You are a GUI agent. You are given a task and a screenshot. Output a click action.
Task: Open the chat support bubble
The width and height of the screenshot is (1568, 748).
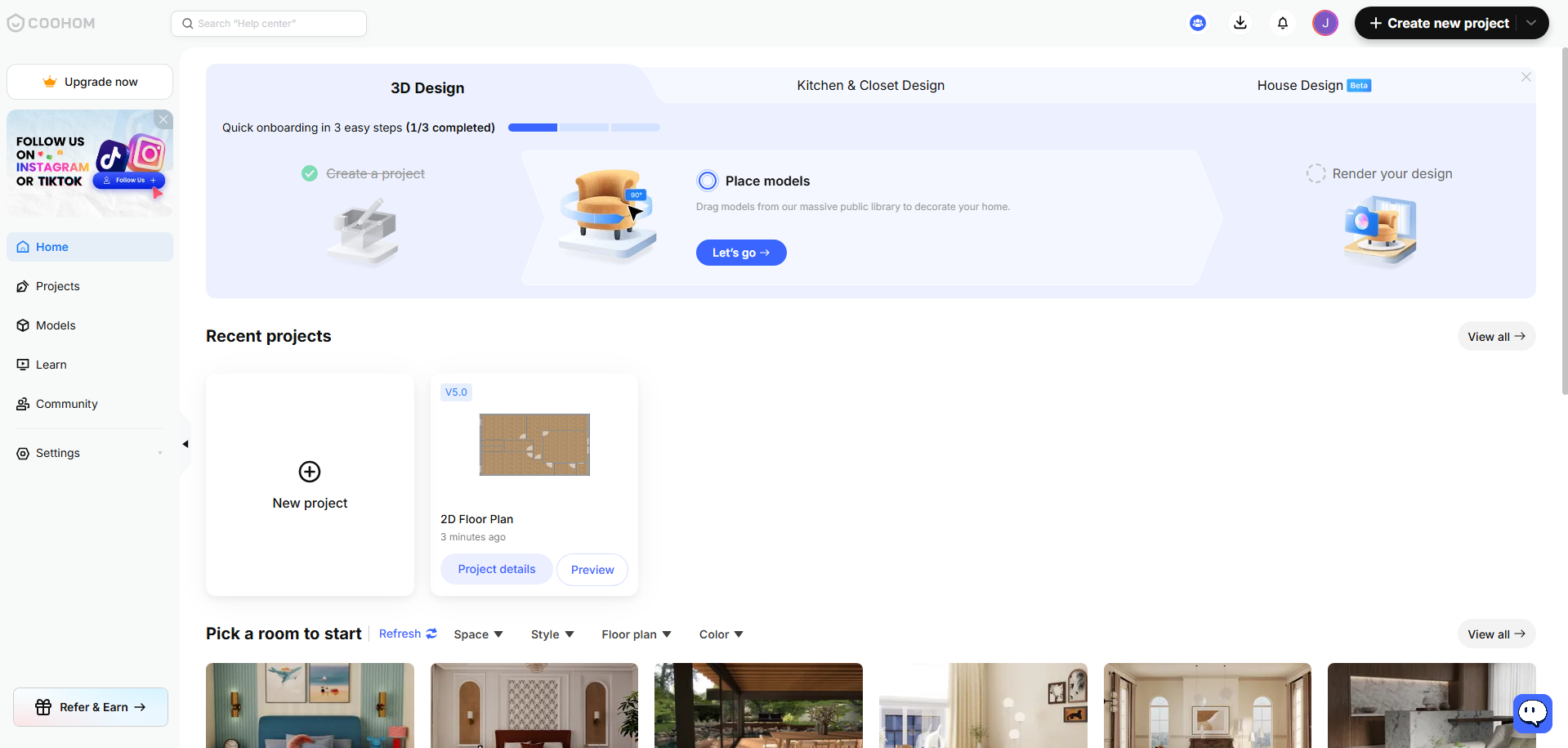pyautogui.click(x=1533, y=713)
